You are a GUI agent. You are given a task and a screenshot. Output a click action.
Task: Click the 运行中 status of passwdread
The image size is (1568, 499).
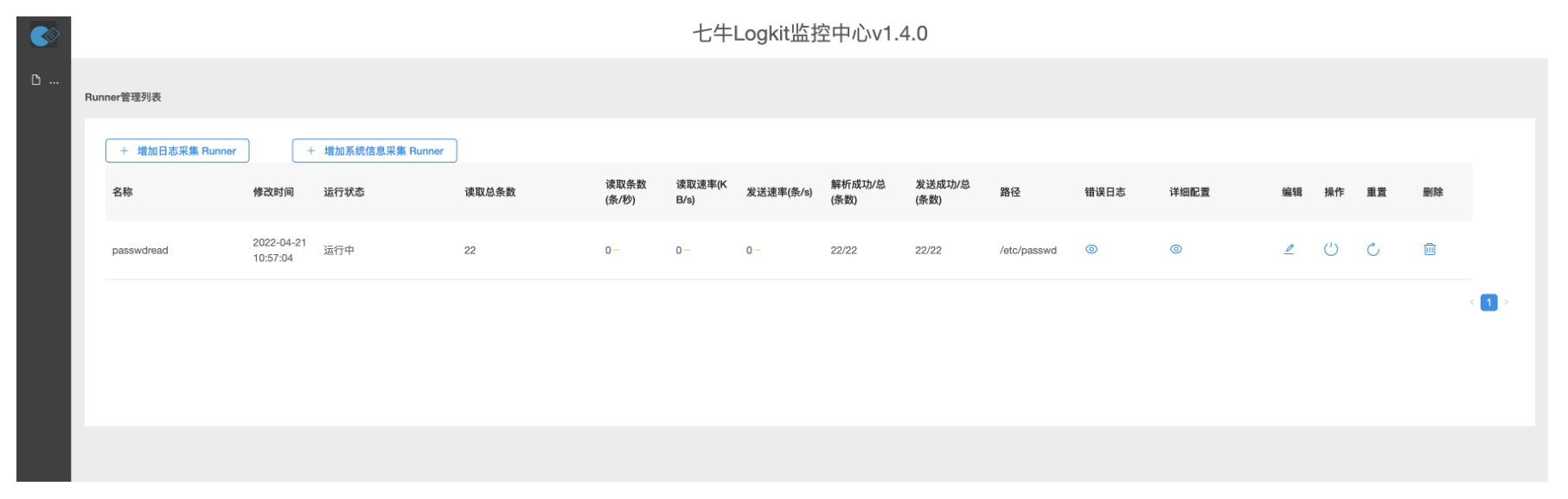pos(339,251)
